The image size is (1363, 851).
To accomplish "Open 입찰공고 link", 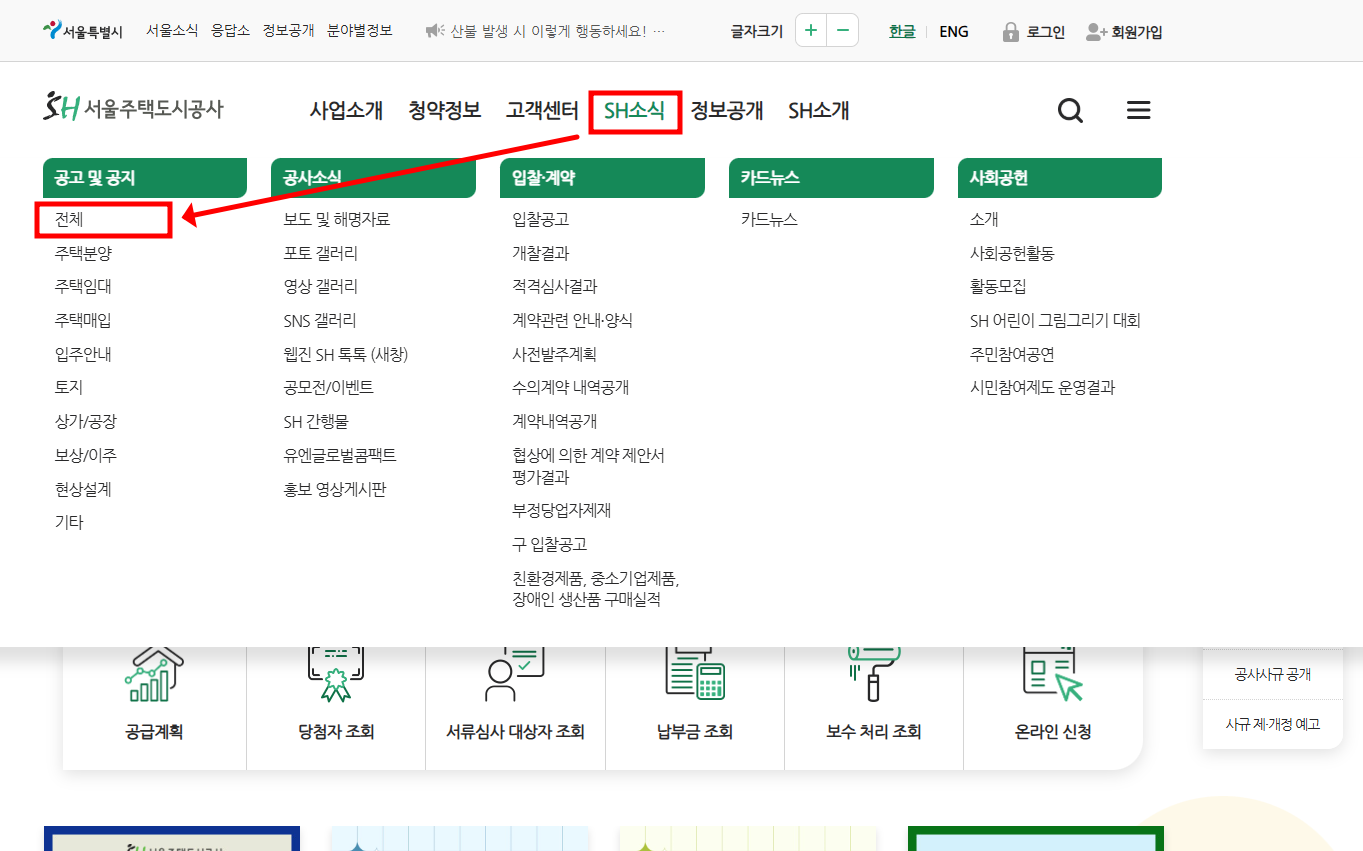I will (x=541, y=219).
